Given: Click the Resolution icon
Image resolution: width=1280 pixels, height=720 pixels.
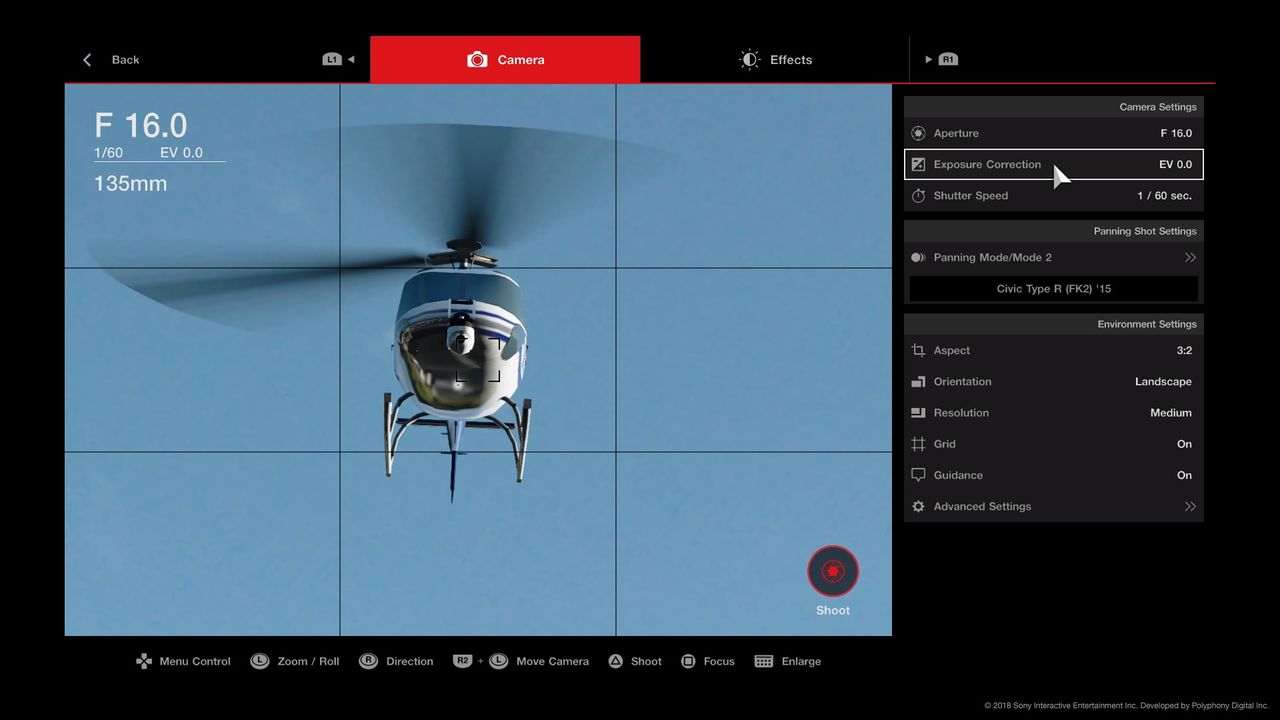Looking at the screenshot, I should tap(918, 413).
